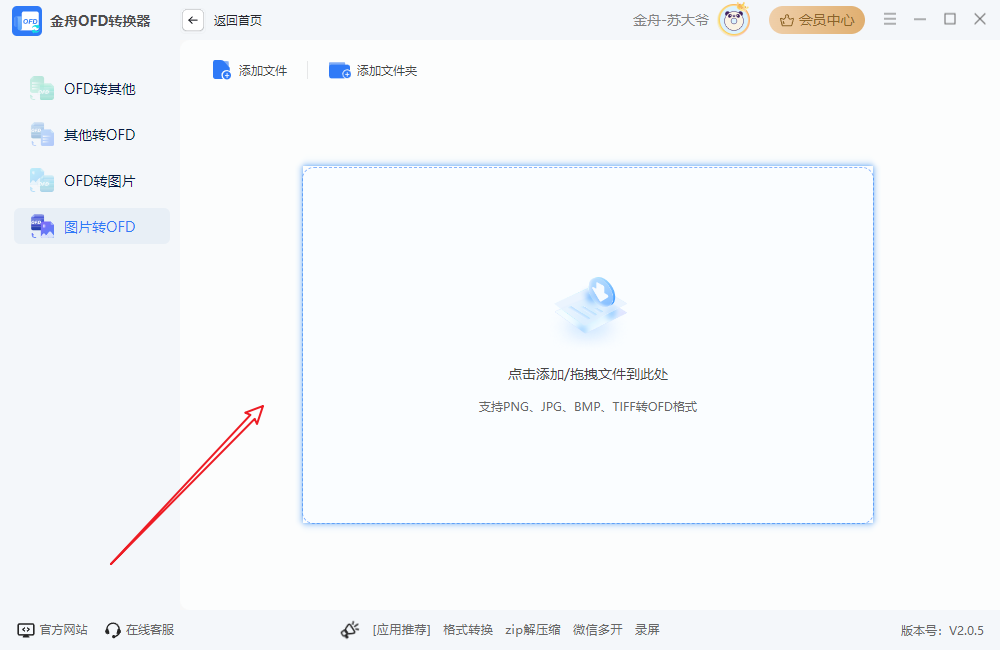Click the 返回首页 label
Image resolution: width=1000 pixels, height=650 pixels.
pos(238,20)
